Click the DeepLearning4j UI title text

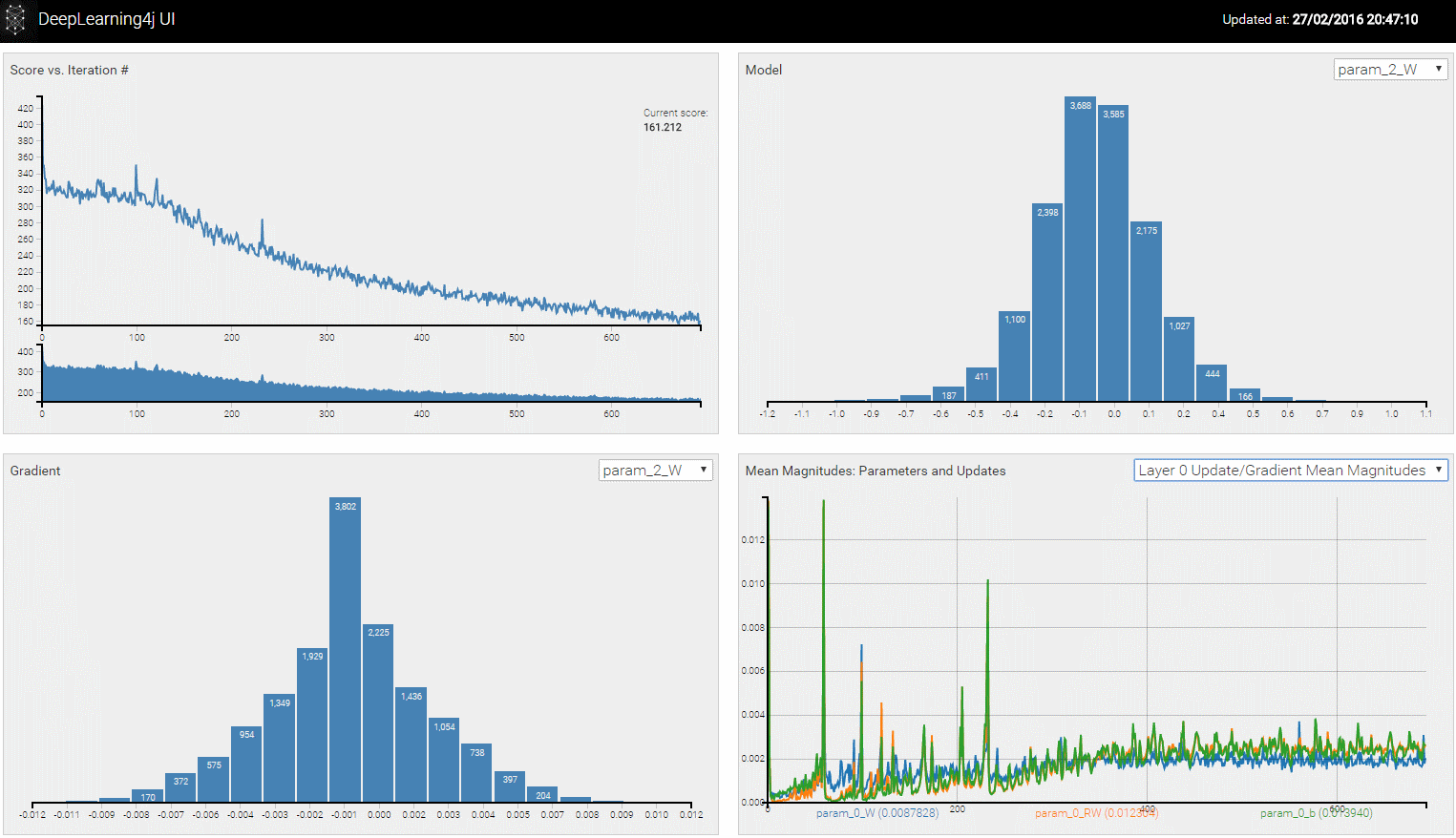pos(106,19)
